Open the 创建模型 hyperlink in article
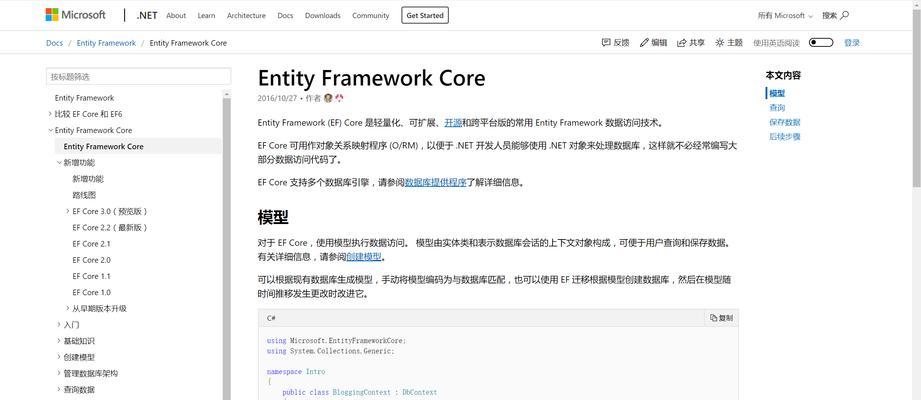This screenshot has width=921, height=400. [x=364, y=257]
